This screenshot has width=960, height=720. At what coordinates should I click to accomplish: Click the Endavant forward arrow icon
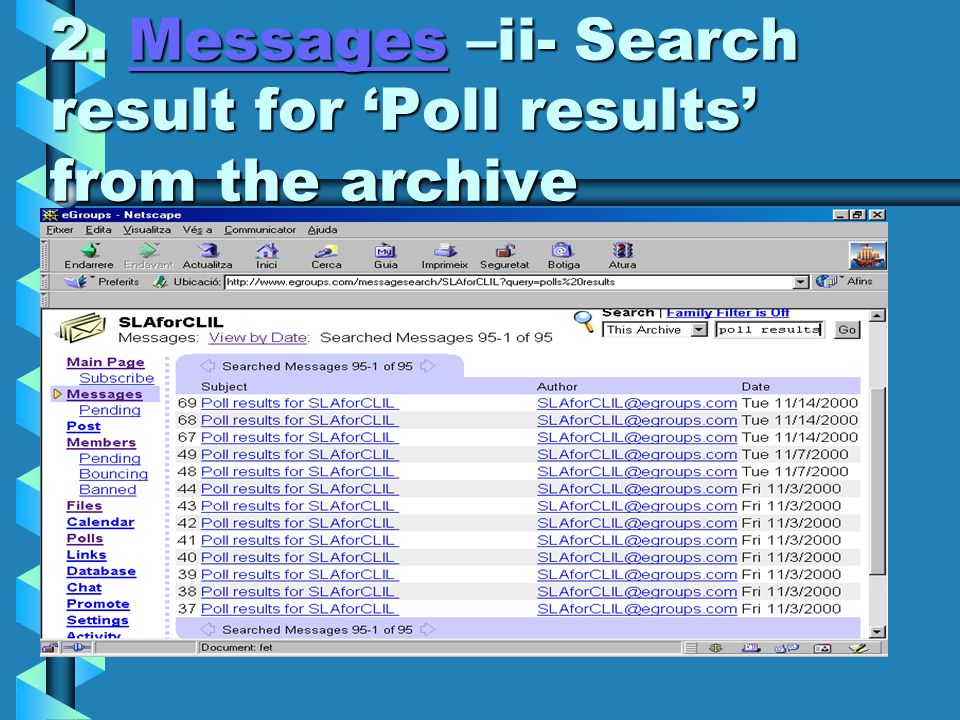(x=149, y=250)
